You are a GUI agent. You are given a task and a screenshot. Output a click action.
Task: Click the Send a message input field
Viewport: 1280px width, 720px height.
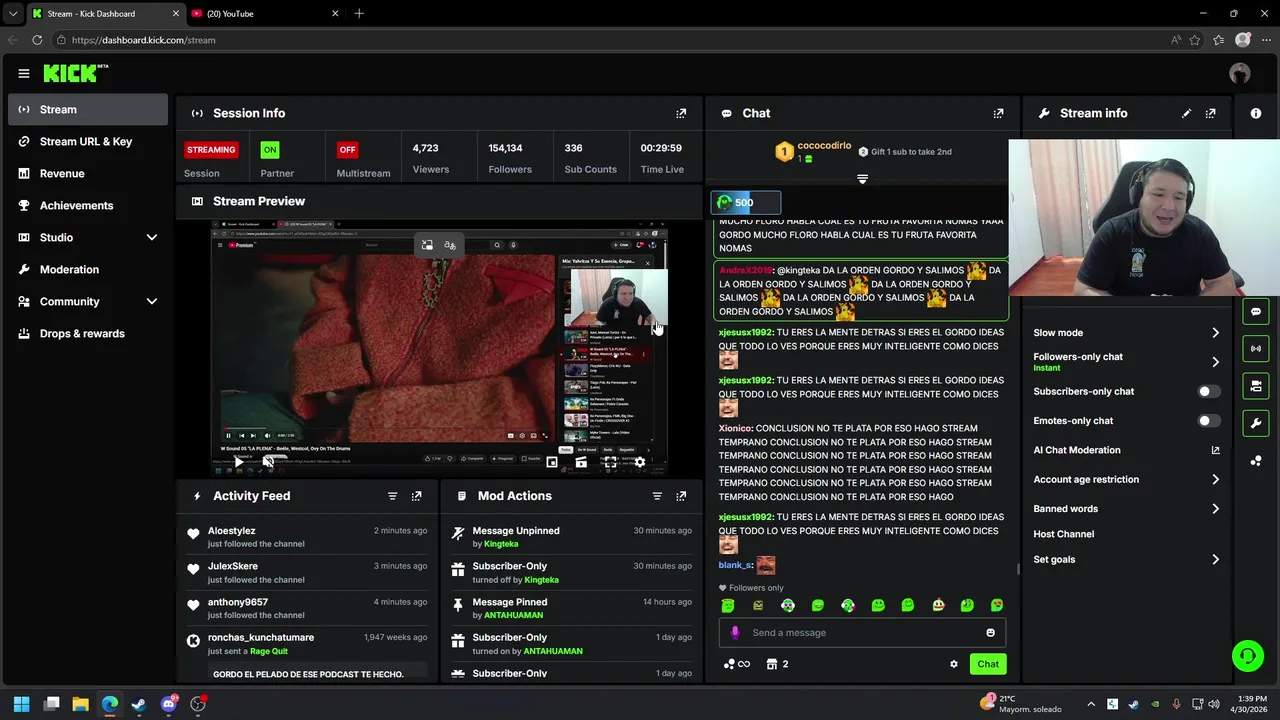click(862, 632)
